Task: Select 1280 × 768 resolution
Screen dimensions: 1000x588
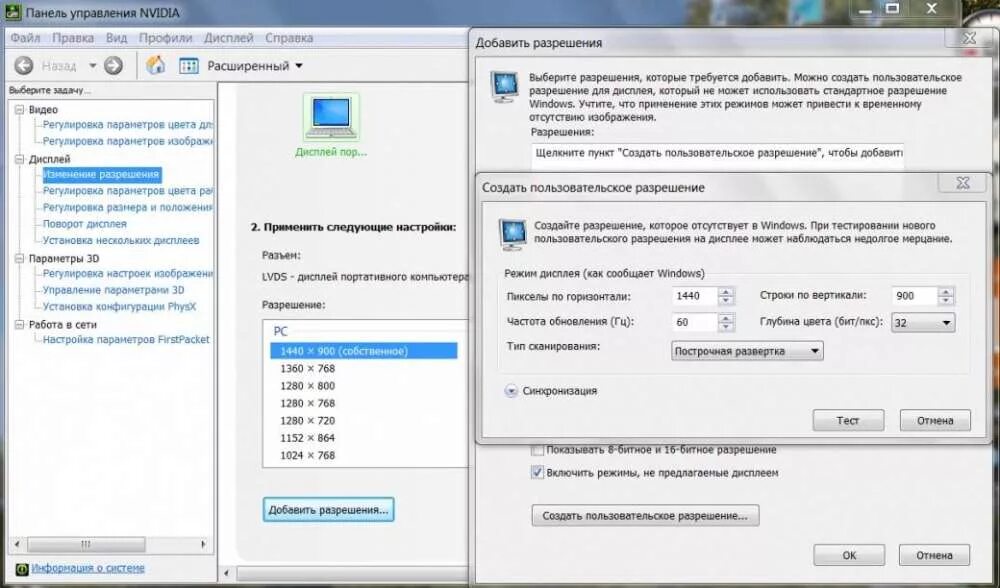Action: point(307,403)
